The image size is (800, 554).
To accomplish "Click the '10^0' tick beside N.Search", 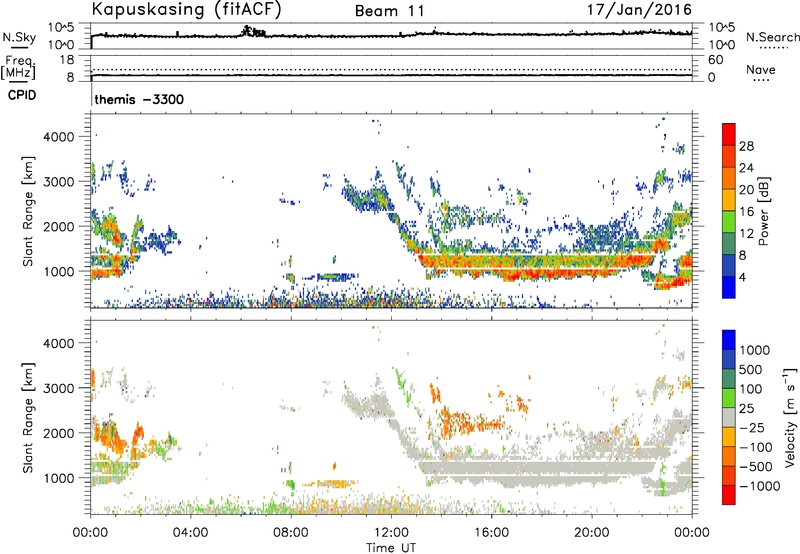I will (x=722, y=45).
